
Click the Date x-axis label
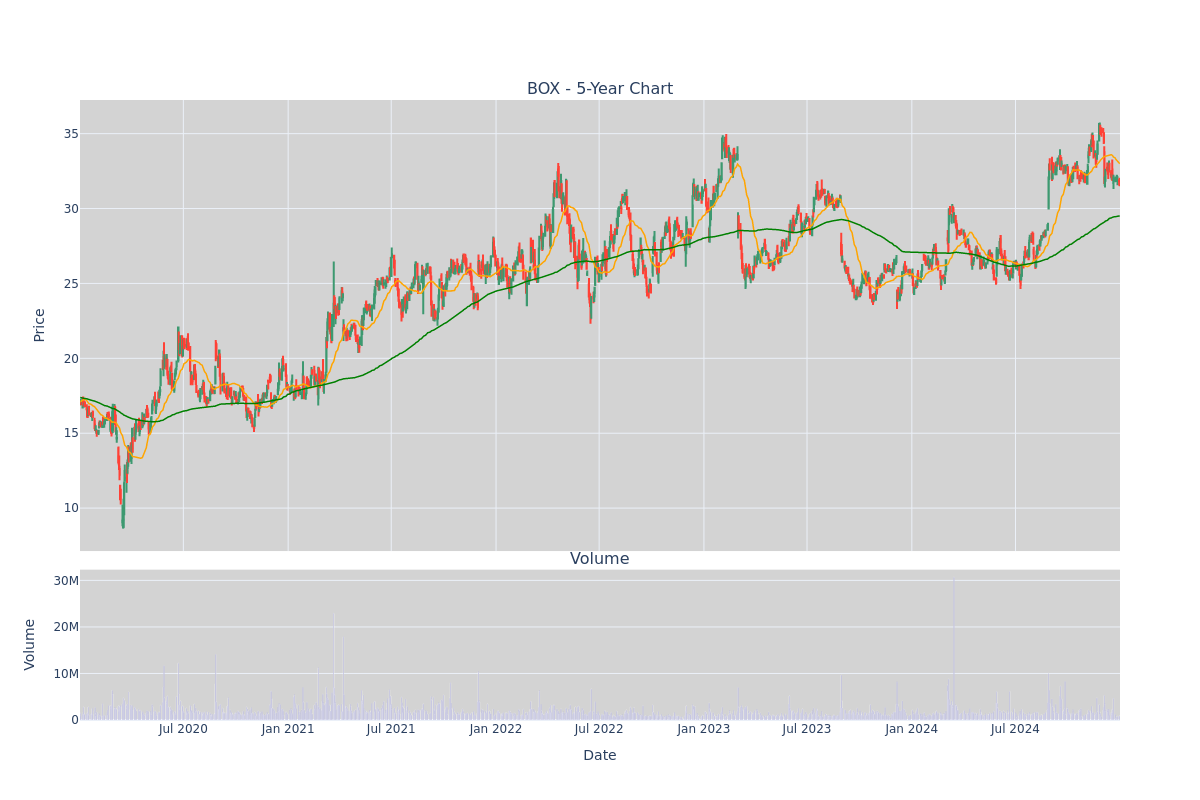[600, 756]
